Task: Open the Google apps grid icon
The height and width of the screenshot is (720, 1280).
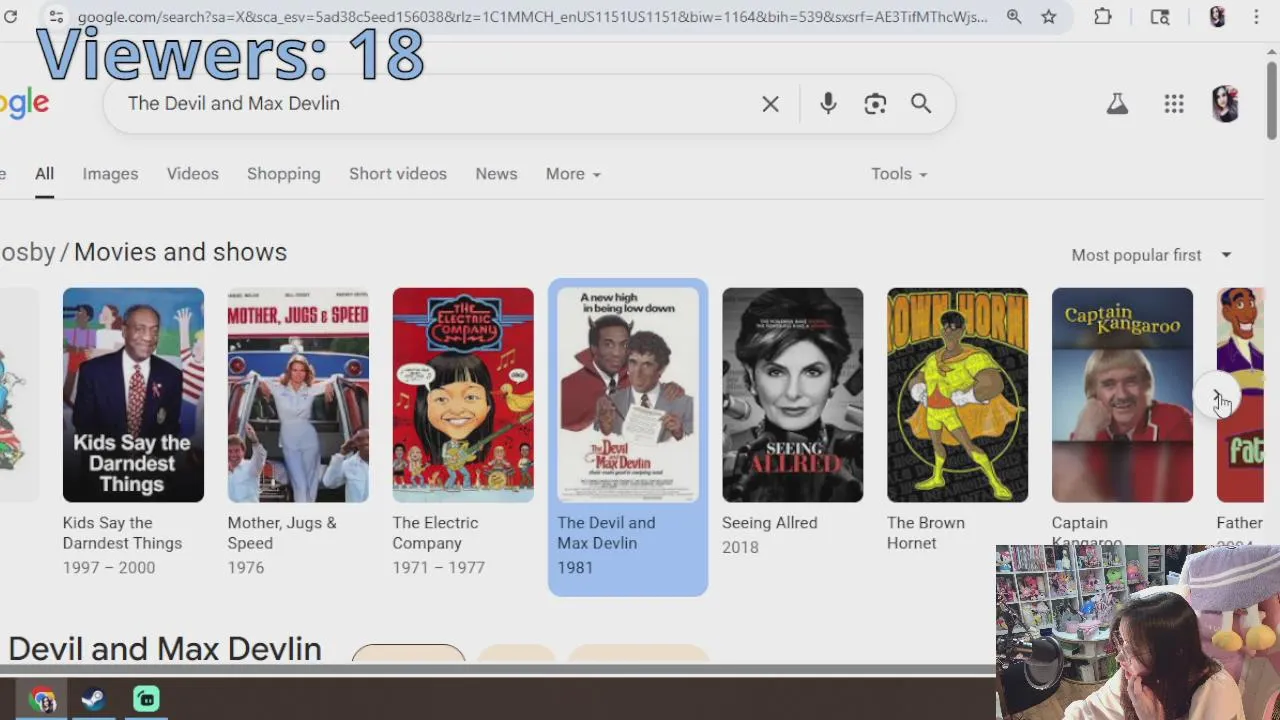Action: coord(1174,104)
